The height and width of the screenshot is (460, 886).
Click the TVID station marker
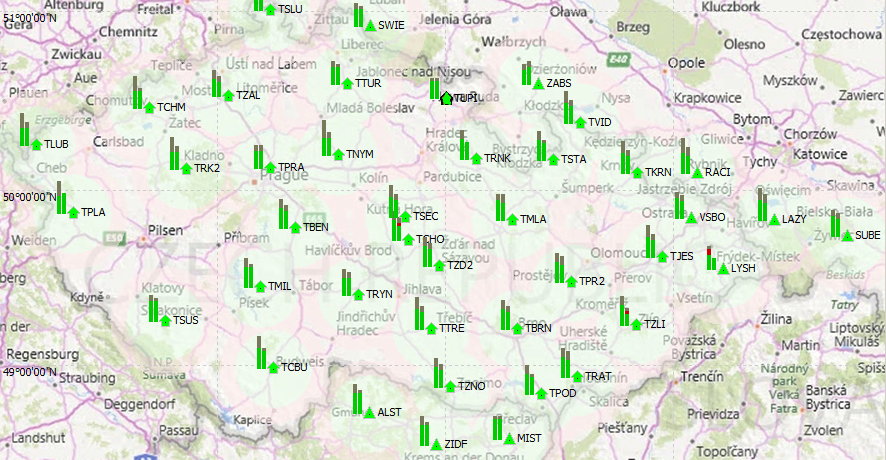click(580, 122)
